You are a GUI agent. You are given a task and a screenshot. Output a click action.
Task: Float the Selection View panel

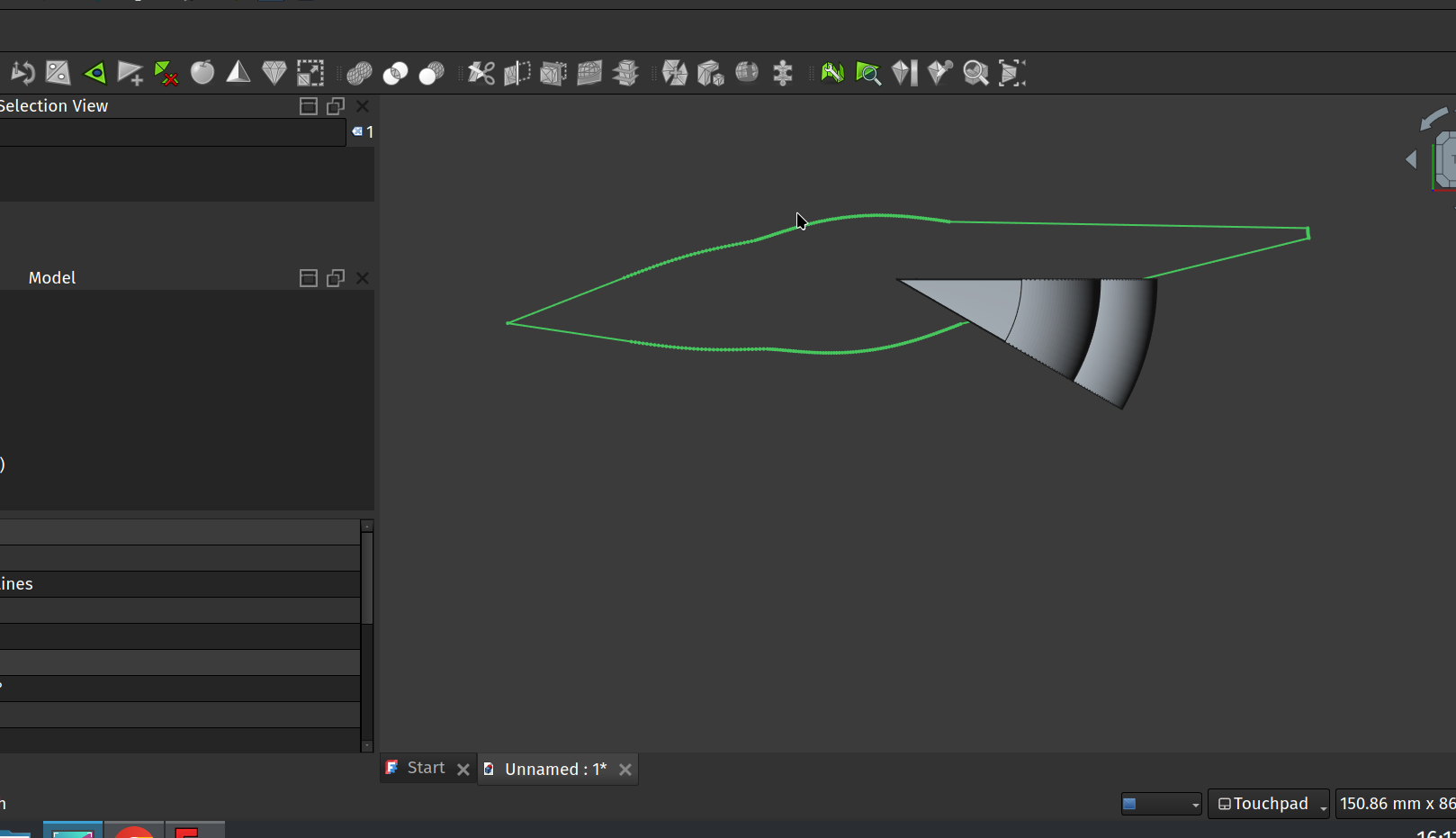(336, 106)
